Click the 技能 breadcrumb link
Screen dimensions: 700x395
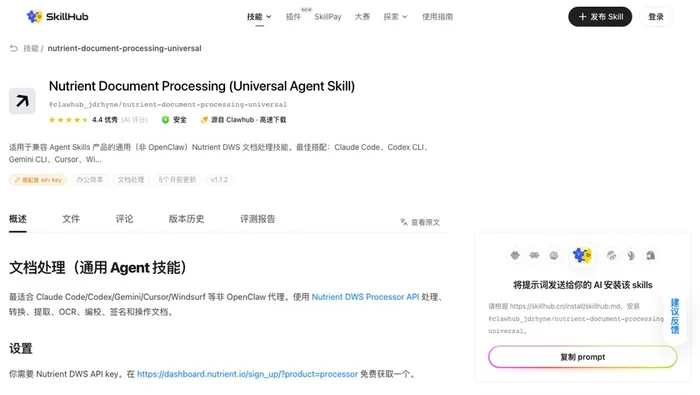[x=31, y=48]
